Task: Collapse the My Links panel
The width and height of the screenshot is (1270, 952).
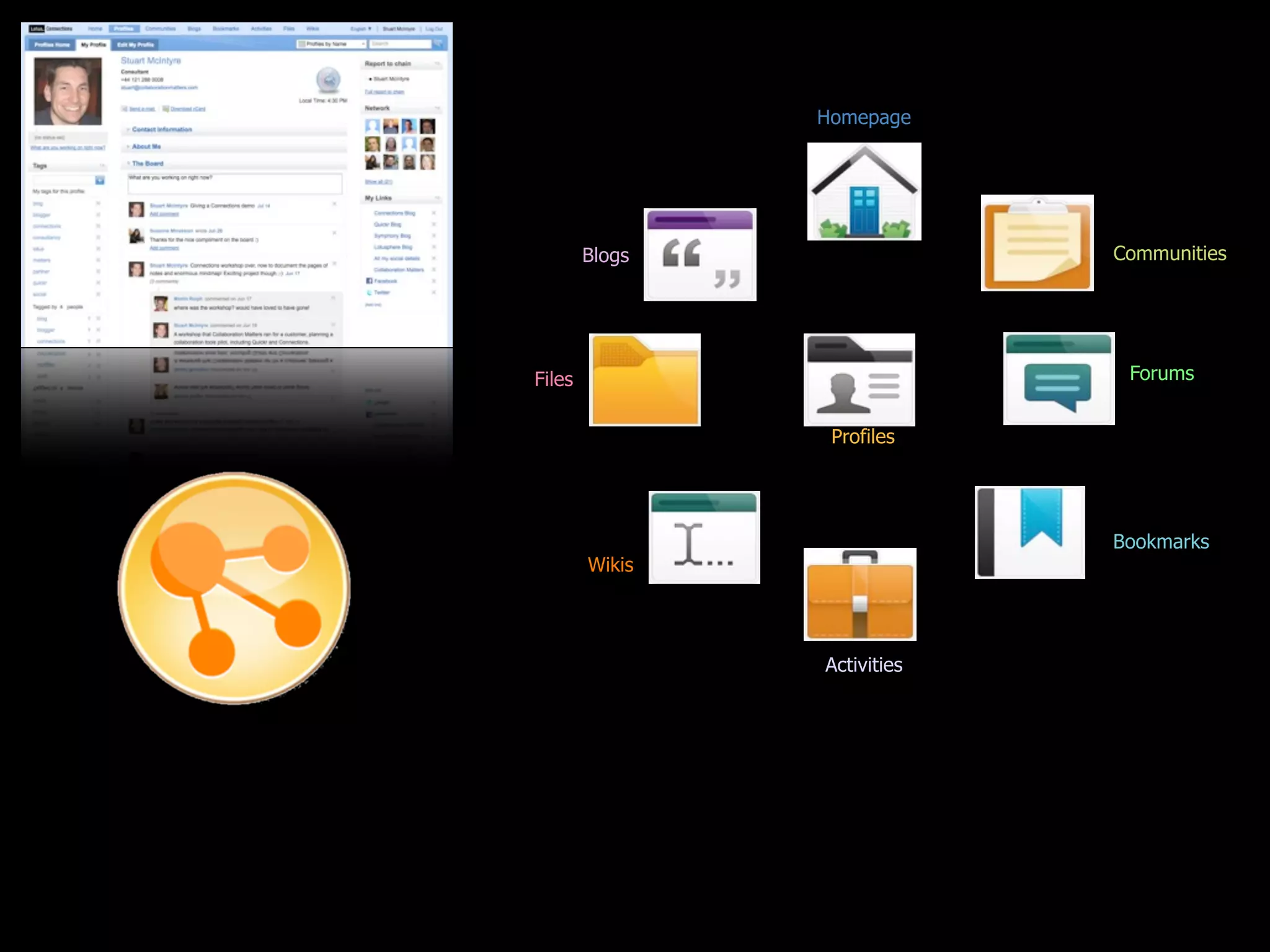Action: tap(437, 198)
